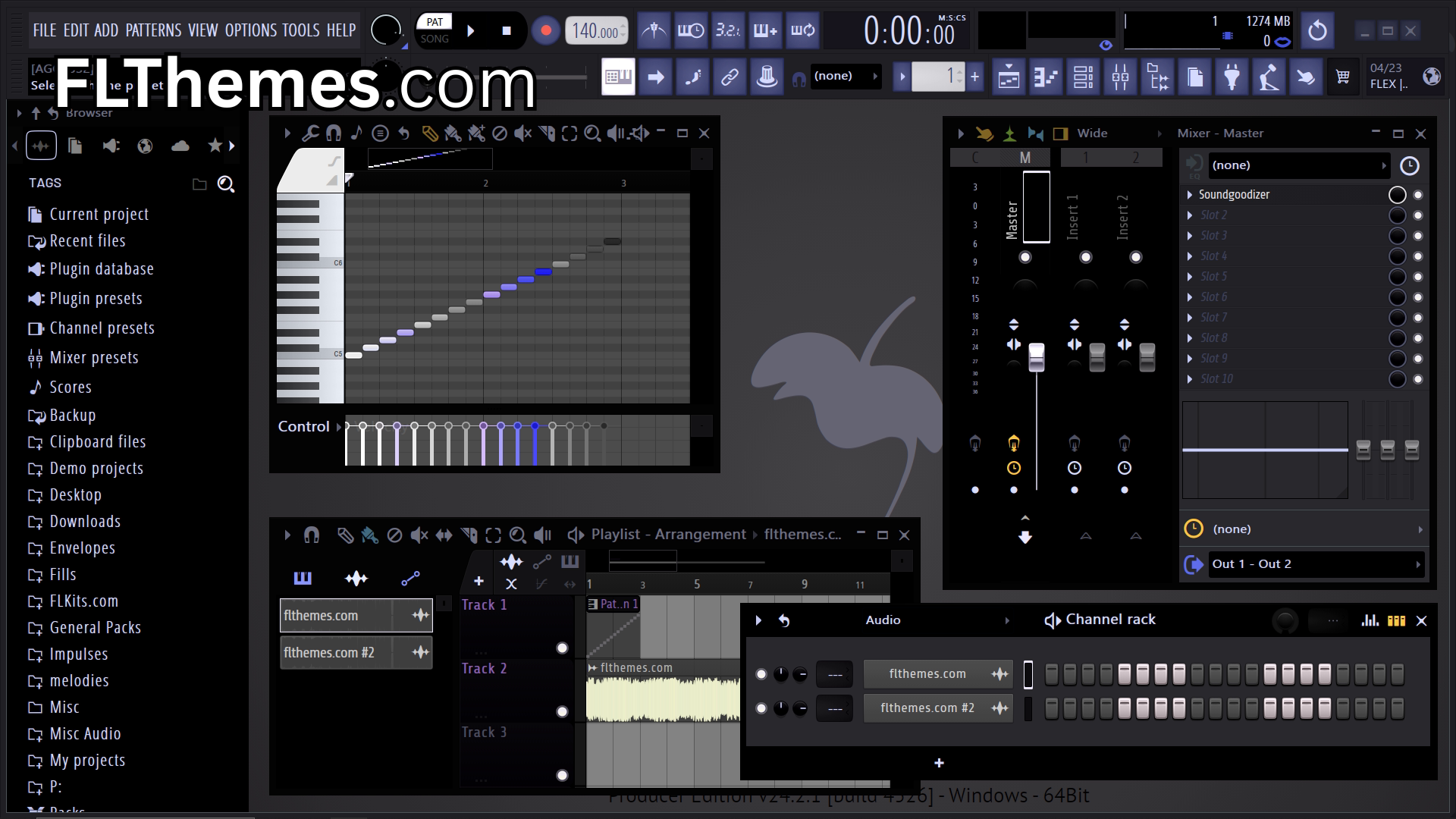Mute the Insert 2 mixer track
Screen dimensions: 1456x819
1136,257
